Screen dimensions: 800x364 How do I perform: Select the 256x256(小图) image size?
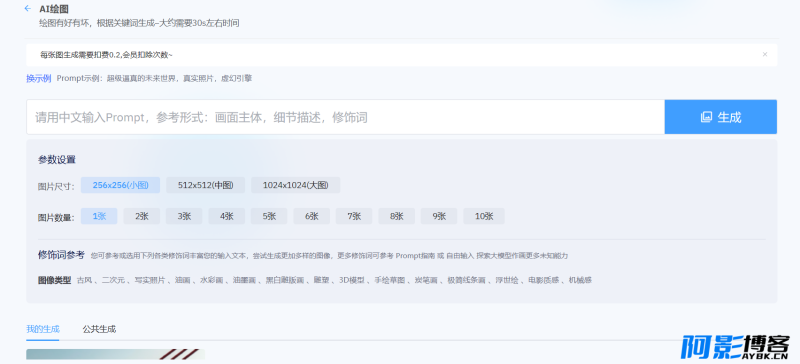[x=120, y=185]
